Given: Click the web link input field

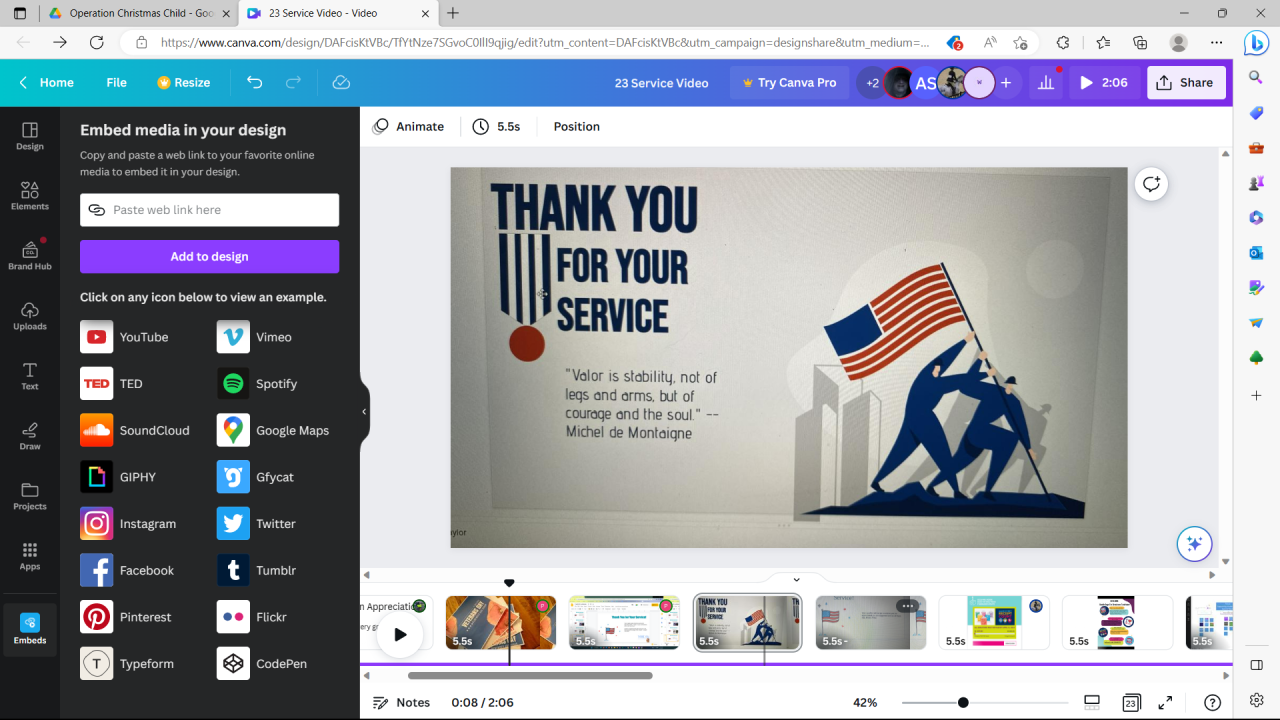Looking at the screenshot, I should click(x=209, y=210).
